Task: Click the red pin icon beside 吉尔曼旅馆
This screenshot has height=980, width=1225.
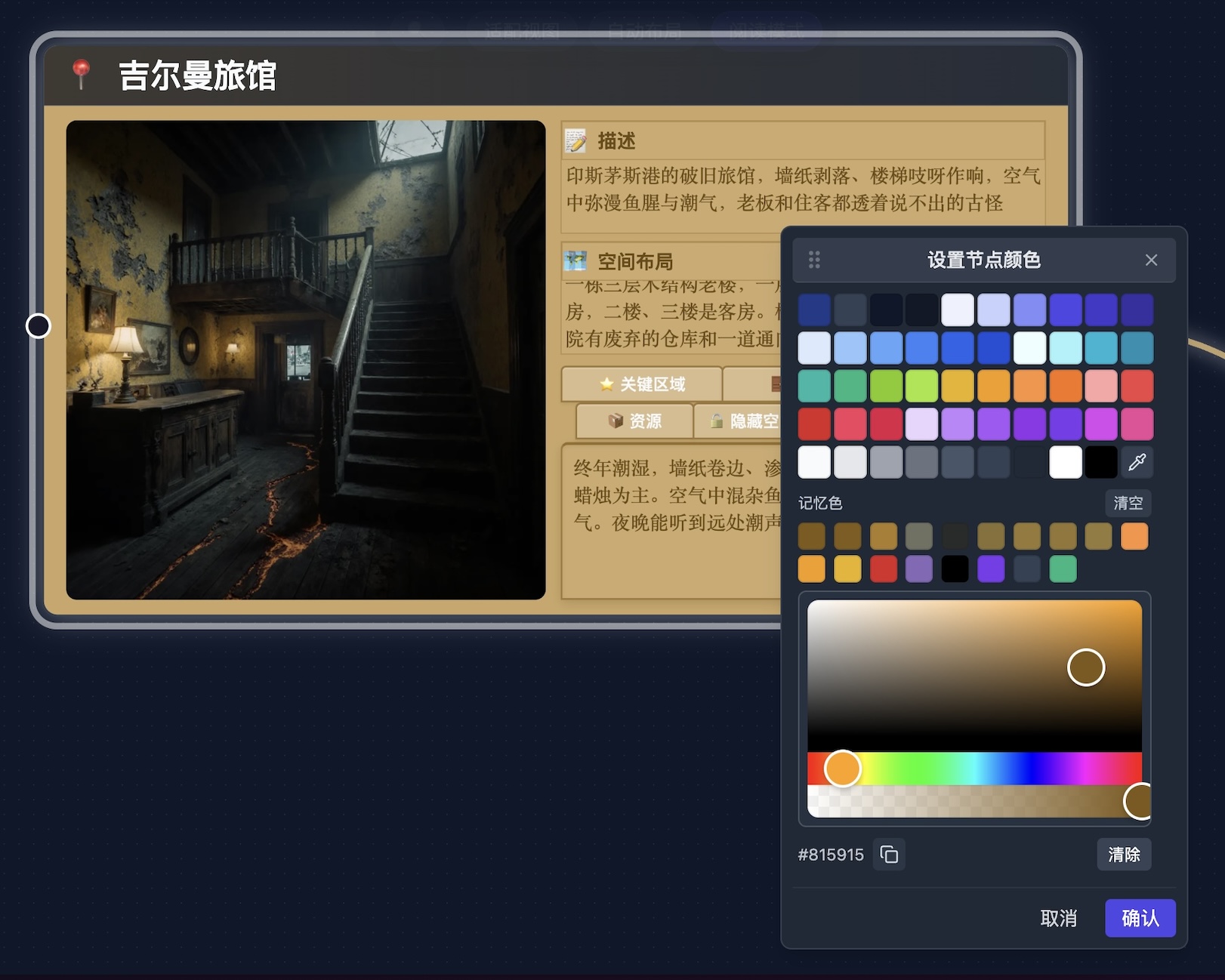Action: tap(81, 75)
